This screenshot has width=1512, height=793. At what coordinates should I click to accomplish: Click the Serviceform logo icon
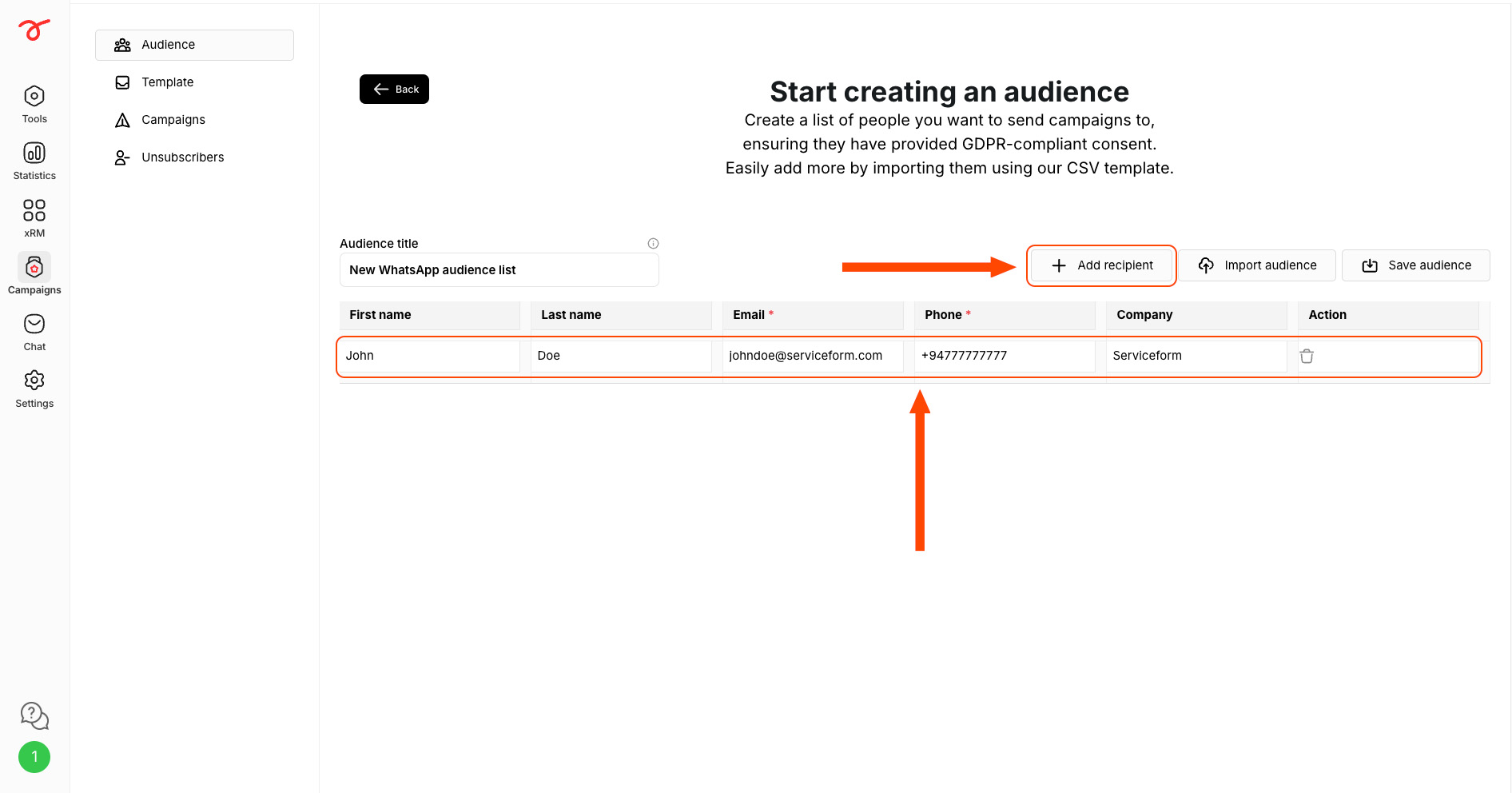click(34, 30)
